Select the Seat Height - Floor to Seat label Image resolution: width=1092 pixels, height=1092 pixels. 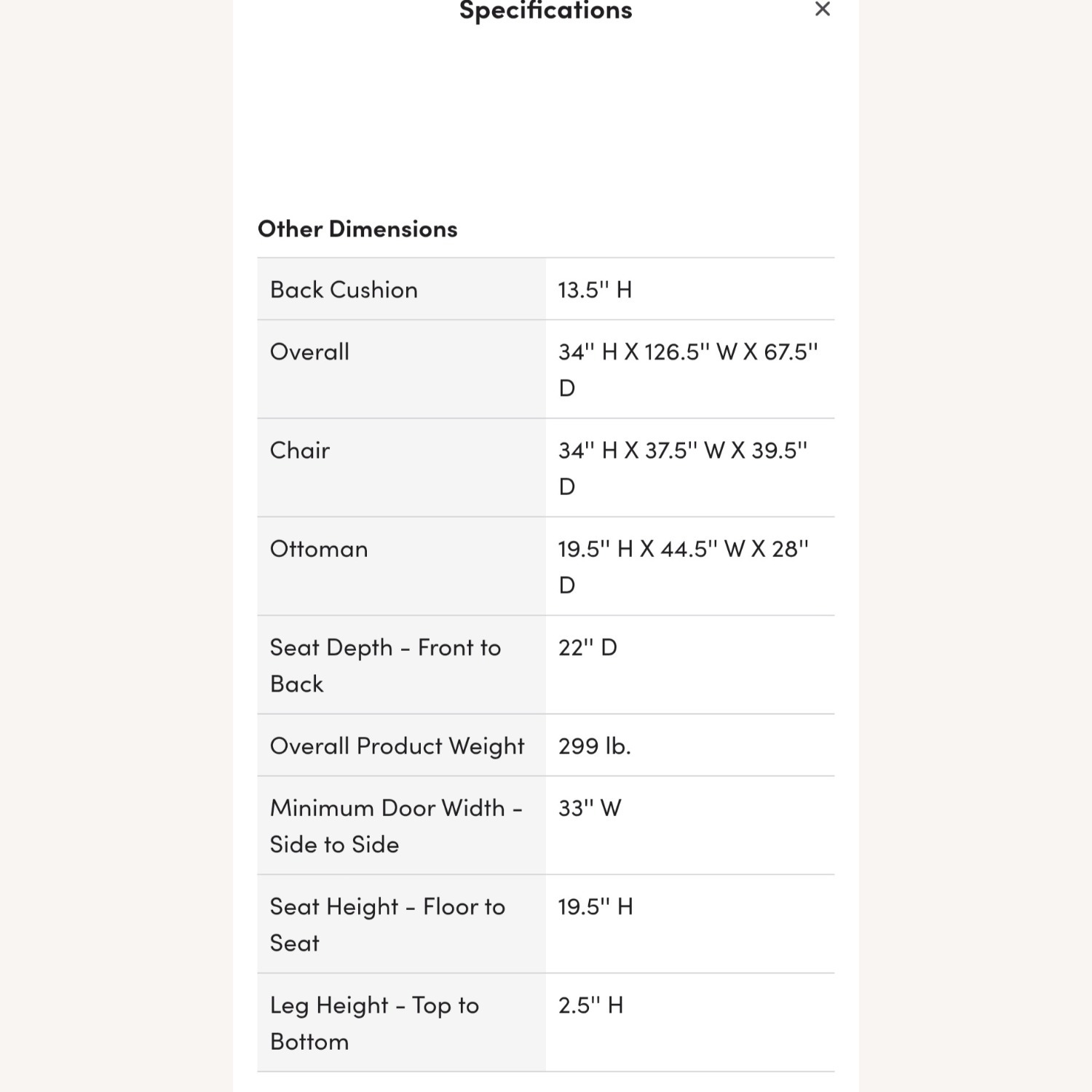[387, 924]
